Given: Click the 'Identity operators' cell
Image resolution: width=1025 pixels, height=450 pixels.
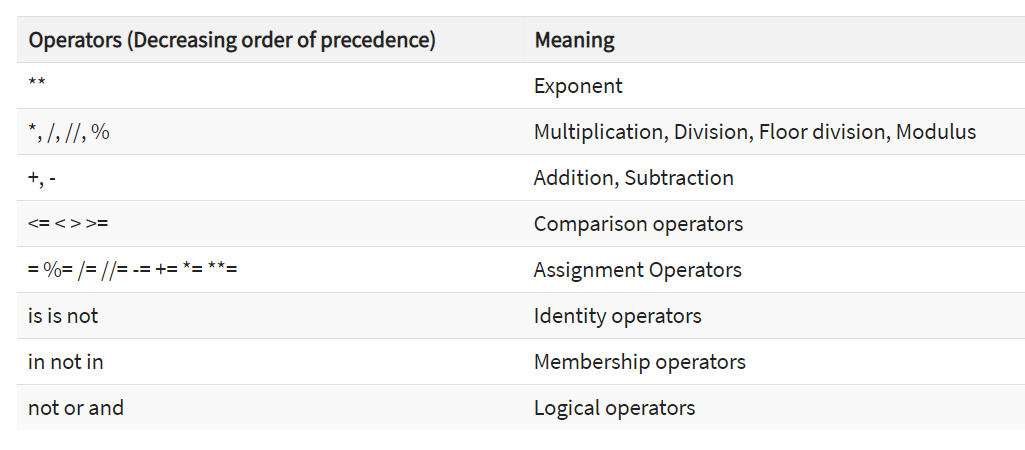Looking at the screenshot, I should pos(617,316).
